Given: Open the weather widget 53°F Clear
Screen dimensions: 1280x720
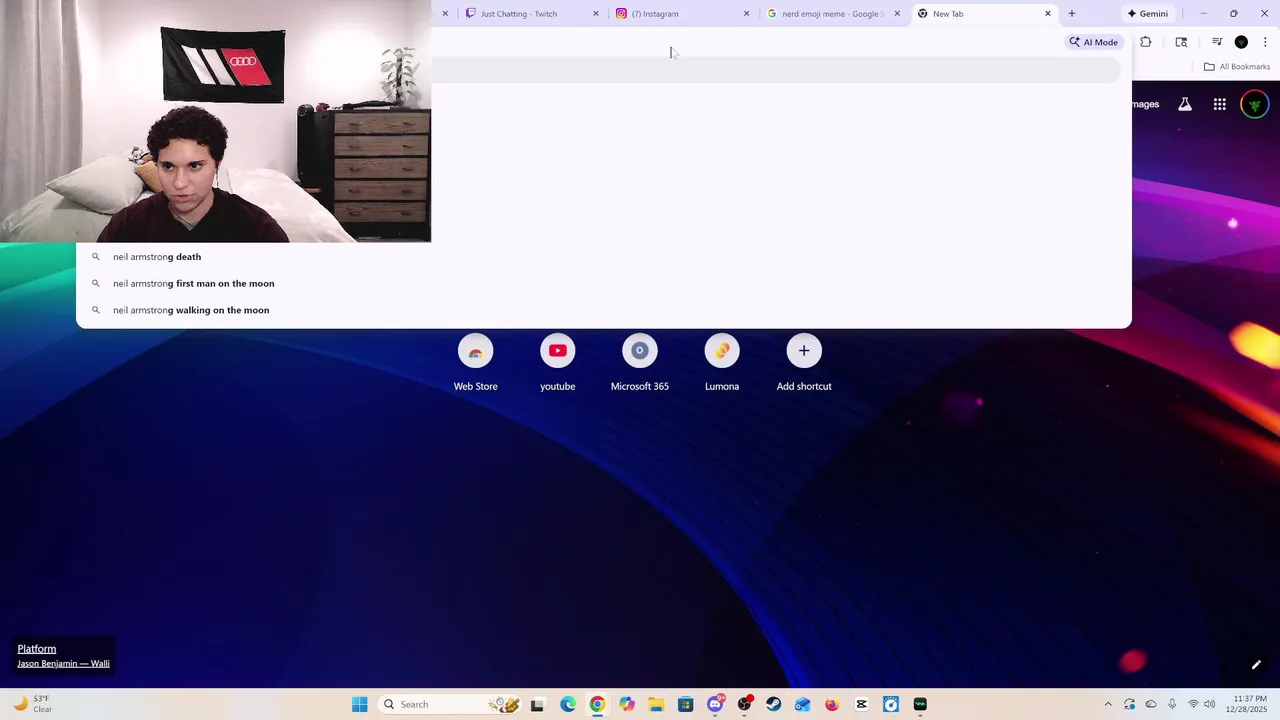Looking at the screenshot, I should (x=32, y=705).
